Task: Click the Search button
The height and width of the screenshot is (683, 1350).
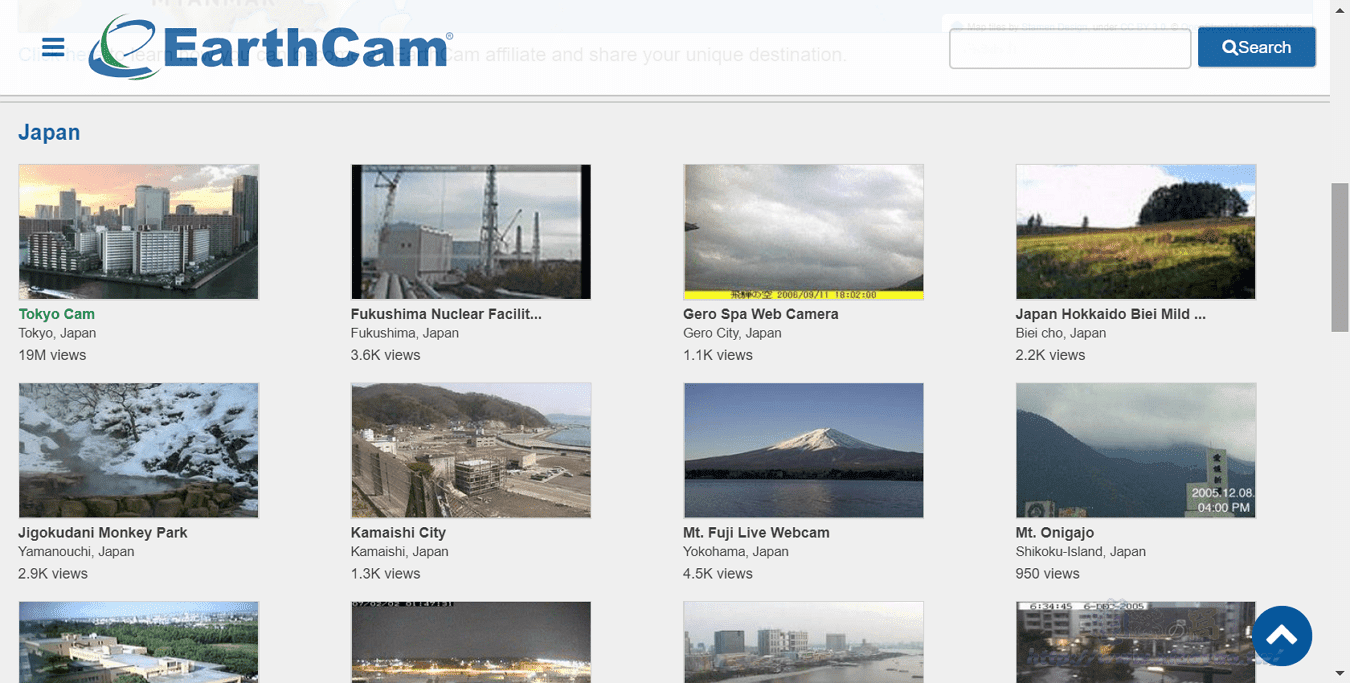Action: point(1256,47)
